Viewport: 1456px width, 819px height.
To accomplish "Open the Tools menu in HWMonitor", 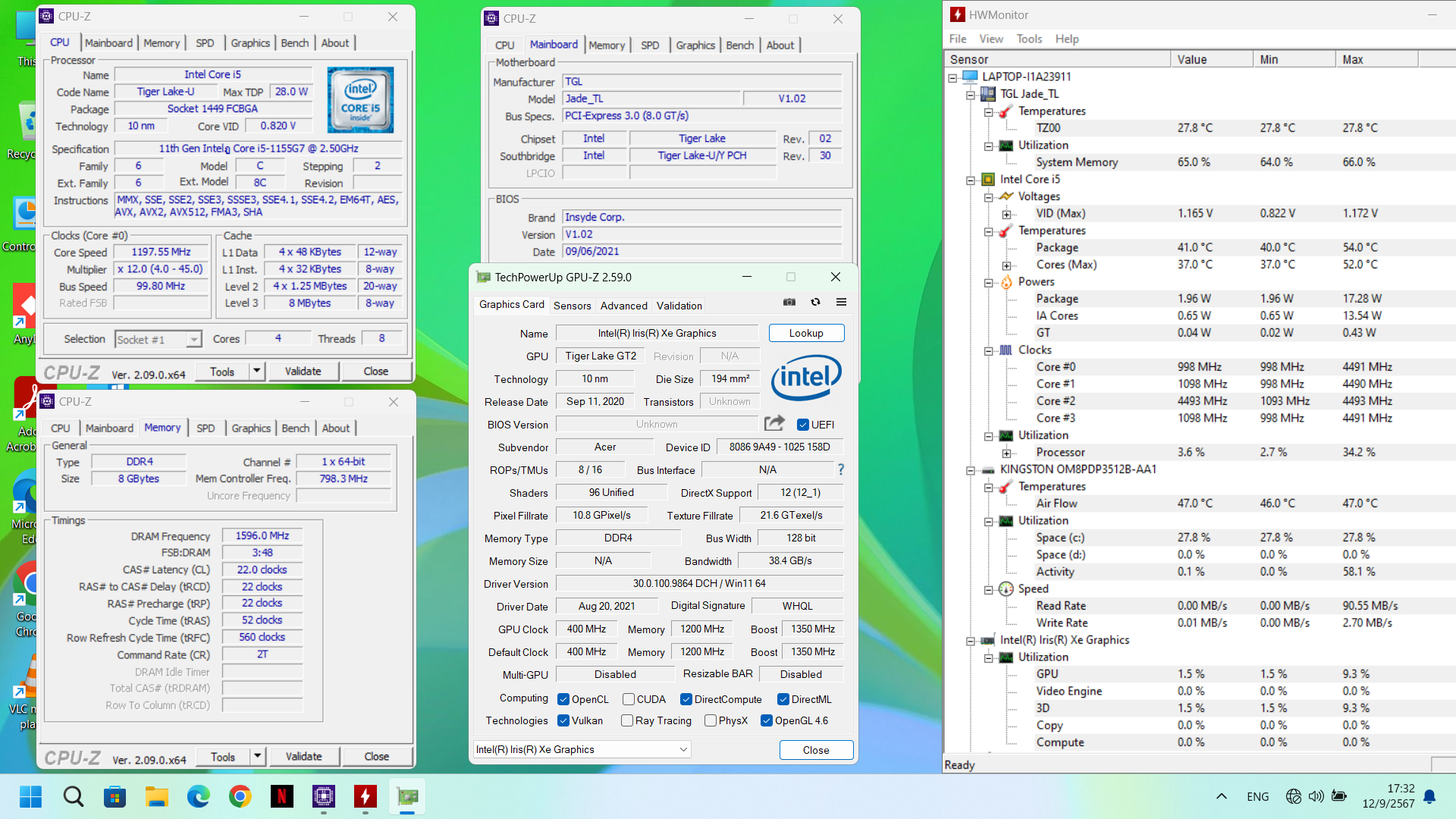I will 1029,39.
